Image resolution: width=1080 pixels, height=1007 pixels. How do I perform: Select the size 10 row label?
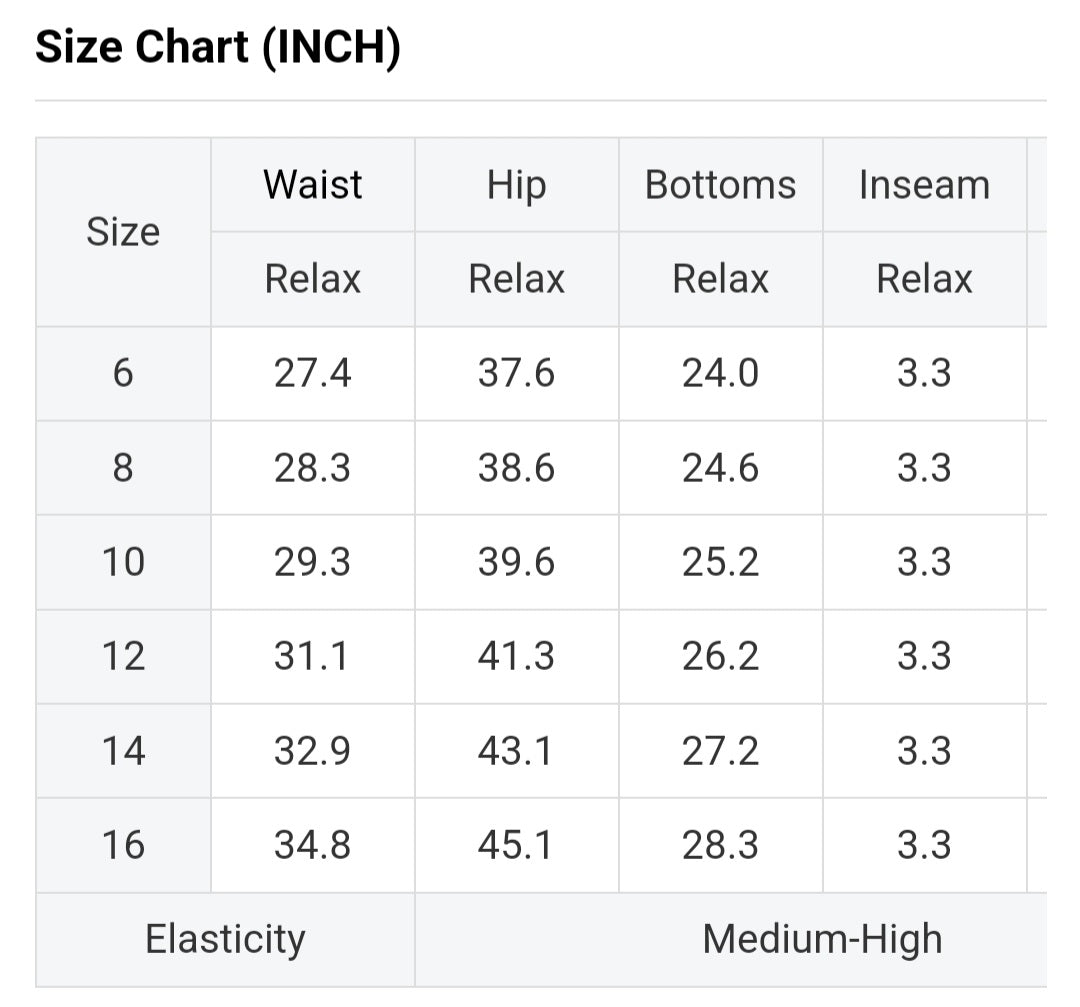(x=123, y=562)
